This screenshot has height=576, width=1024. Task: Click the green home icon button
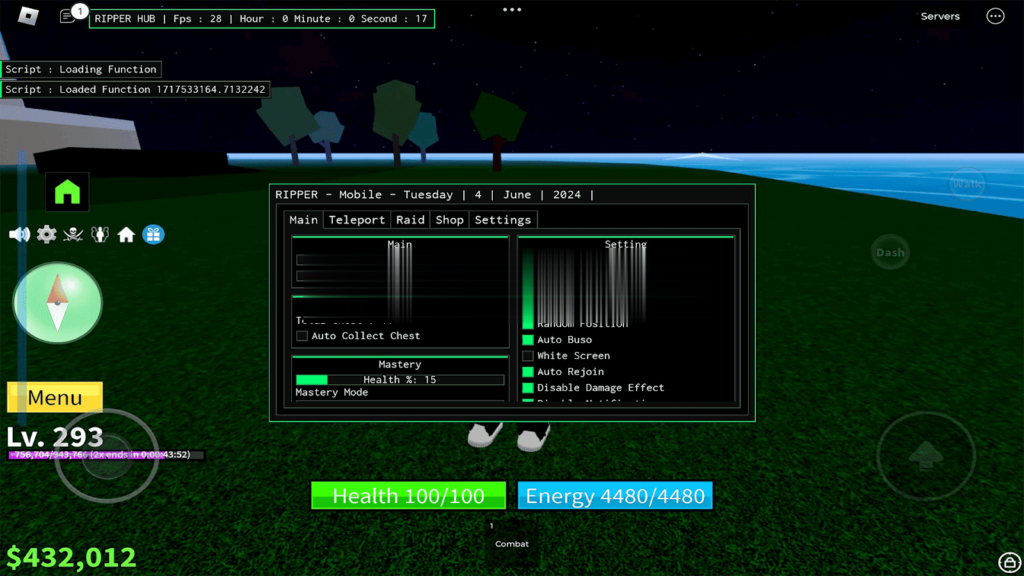pos(67,192)
